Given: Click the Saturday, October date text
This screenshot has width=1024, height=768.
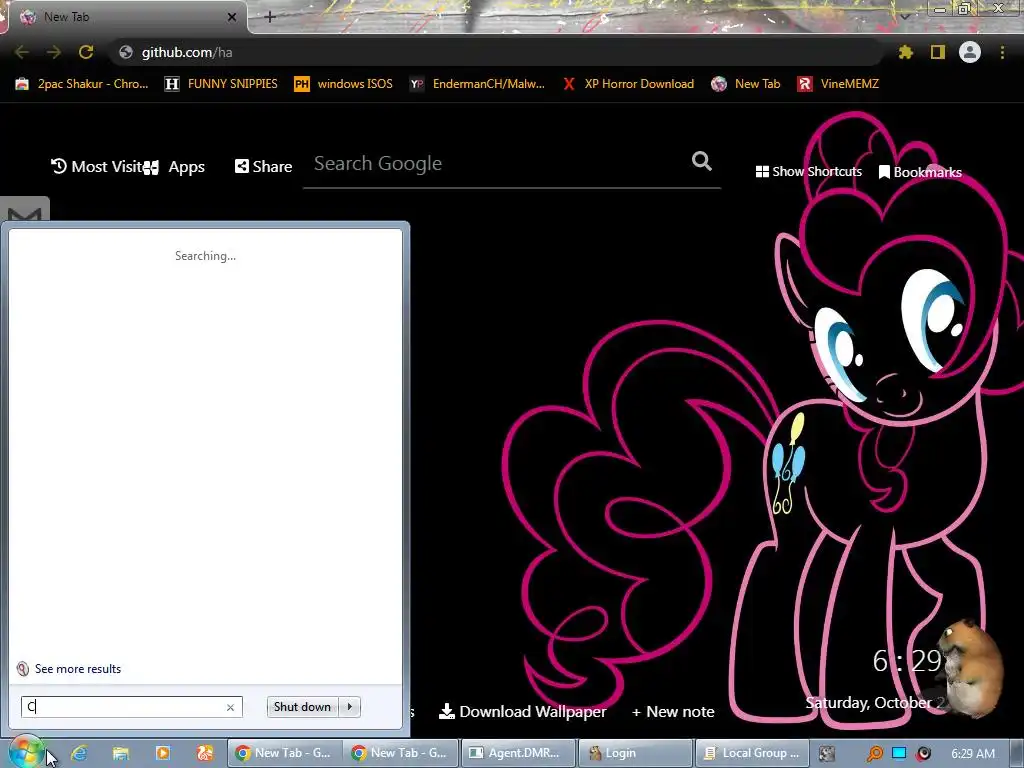Looking at the screenshot, I should [x=869, y=703].
